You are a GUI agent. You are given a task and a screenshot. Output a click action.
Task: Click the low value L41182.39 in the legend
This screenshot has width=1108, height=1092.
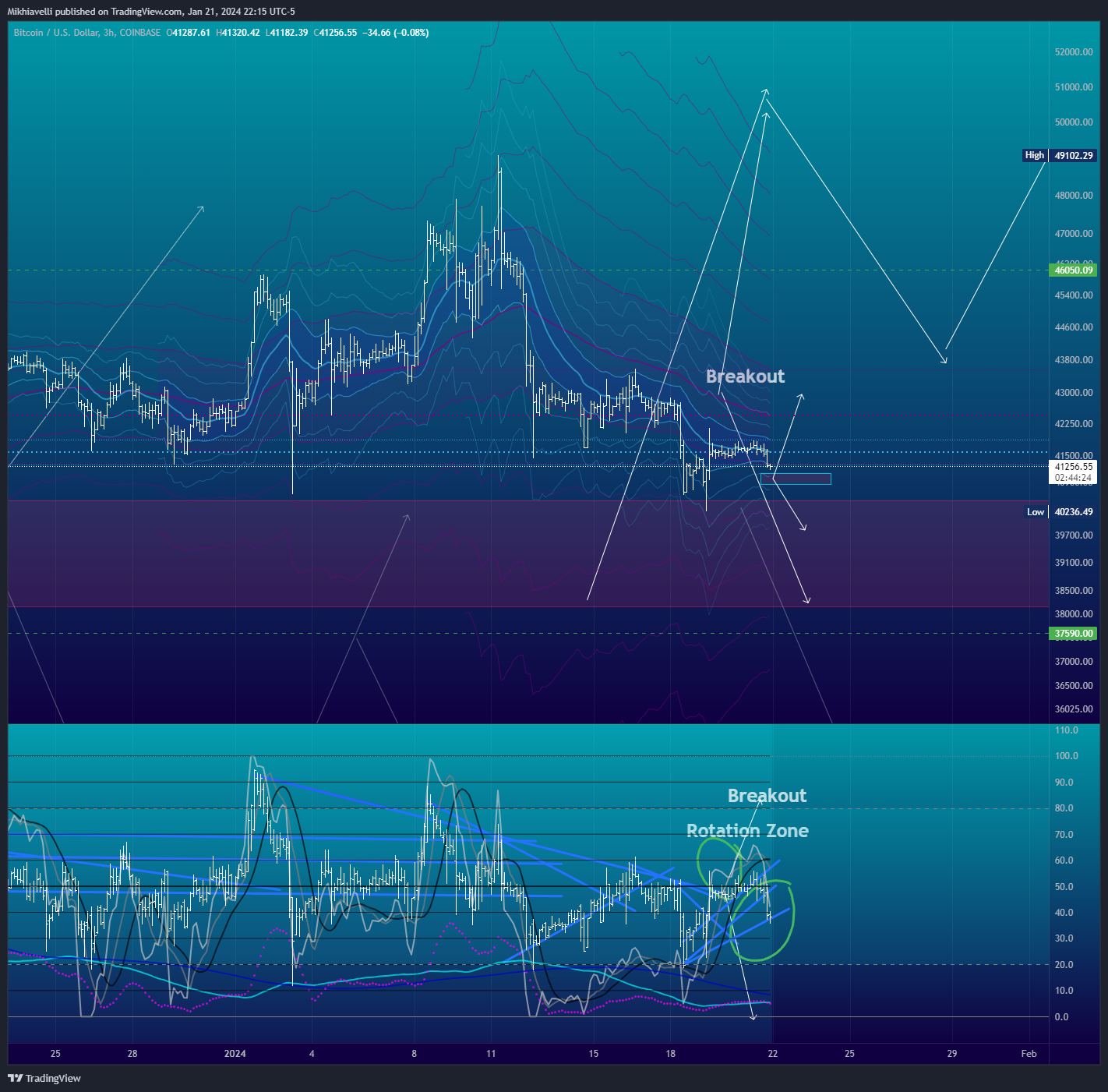287,33
